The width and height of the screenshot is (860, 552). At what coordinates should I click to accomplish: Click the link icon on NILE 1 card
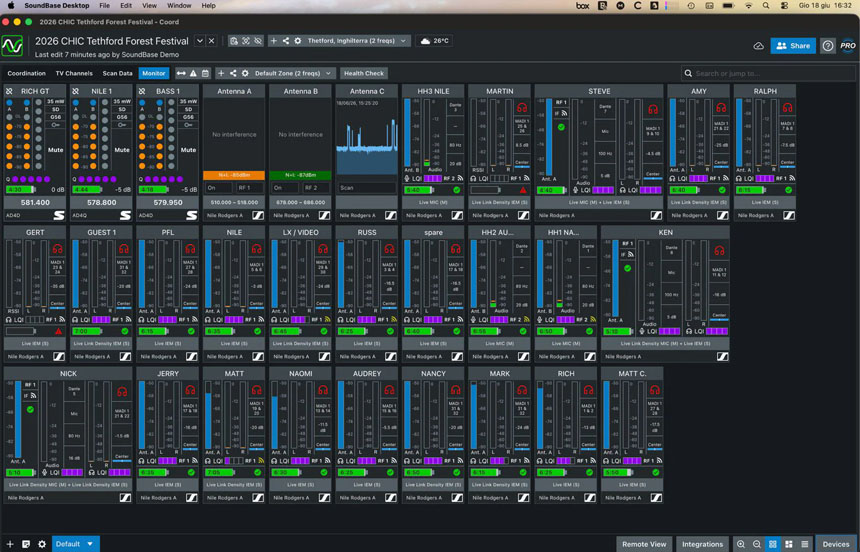[76, 91]
